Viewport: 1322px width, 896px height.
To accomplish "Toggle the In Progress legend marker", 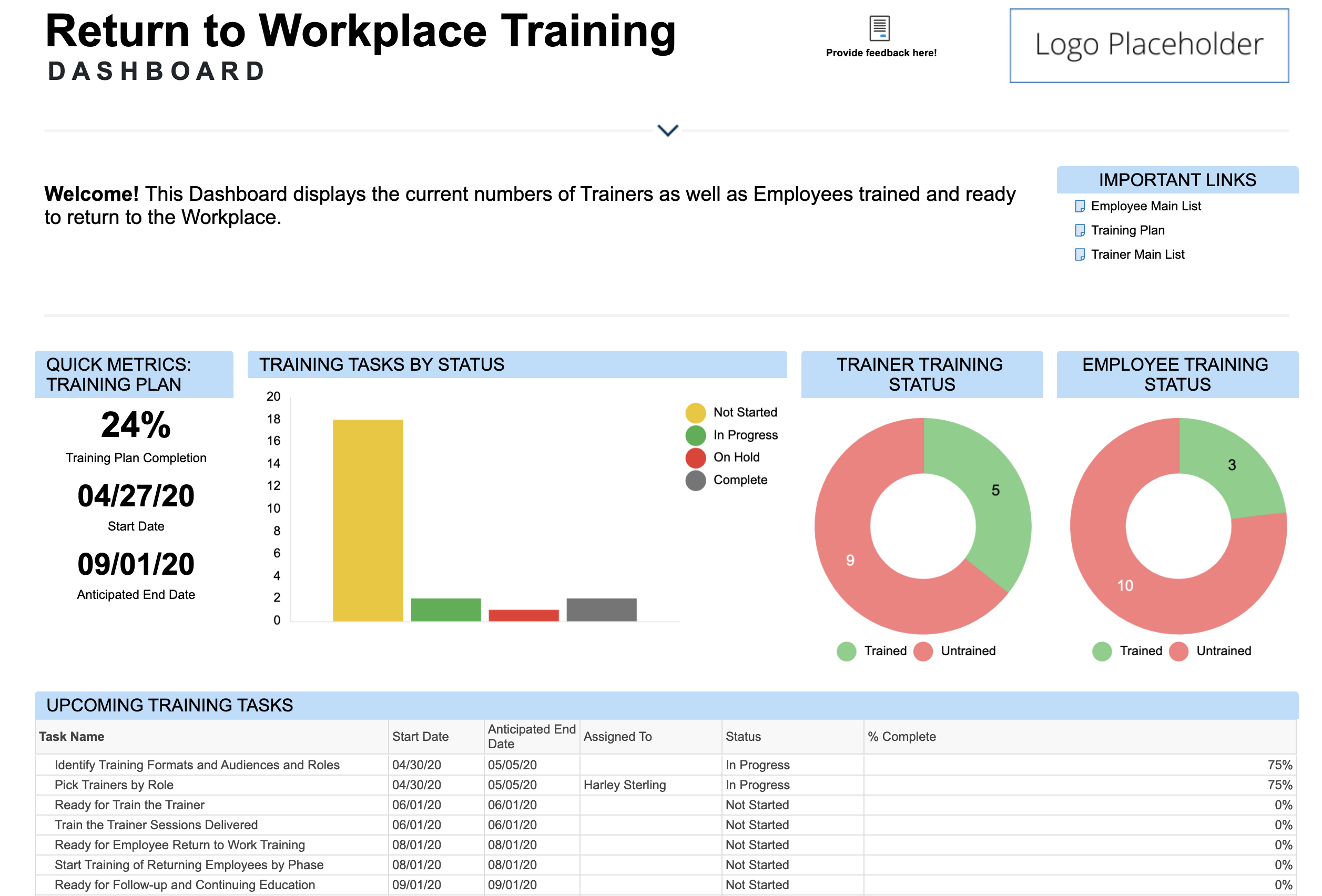I will click(695, 435).
